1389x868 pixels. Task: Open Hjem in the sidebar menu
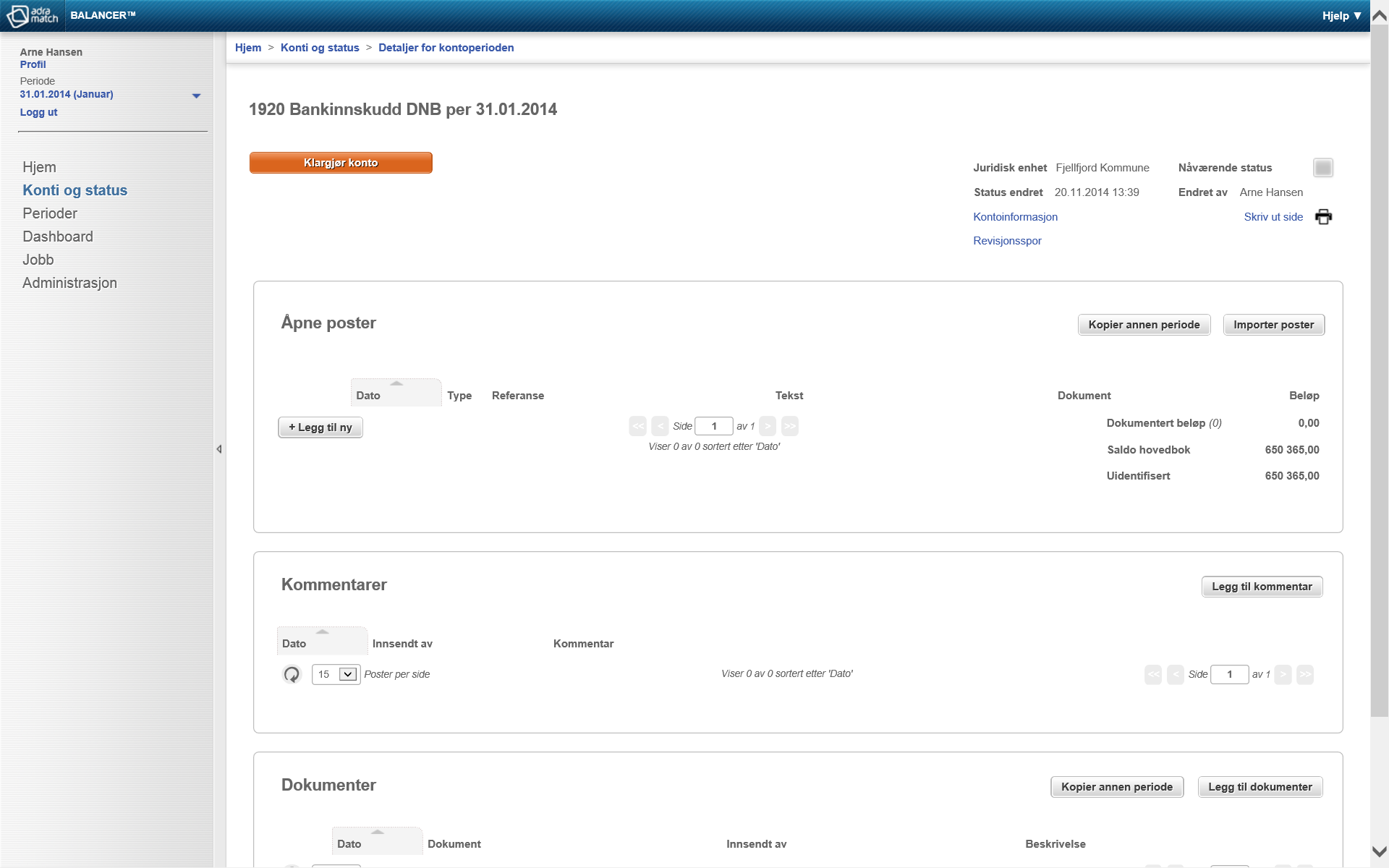39,167
